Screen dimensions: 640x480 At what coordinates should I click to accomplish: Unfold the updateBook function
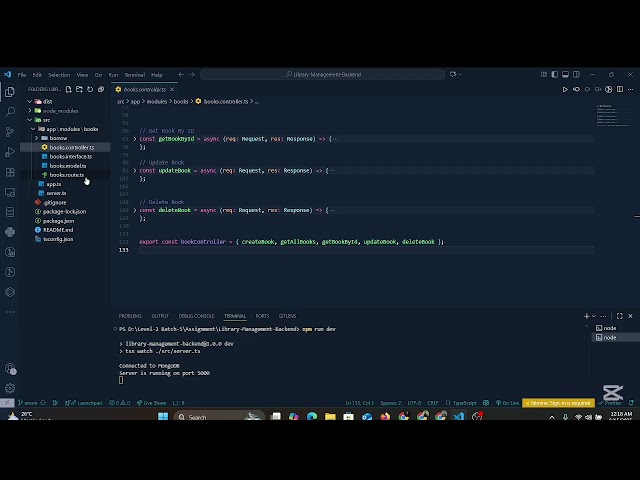click(135, 171)
